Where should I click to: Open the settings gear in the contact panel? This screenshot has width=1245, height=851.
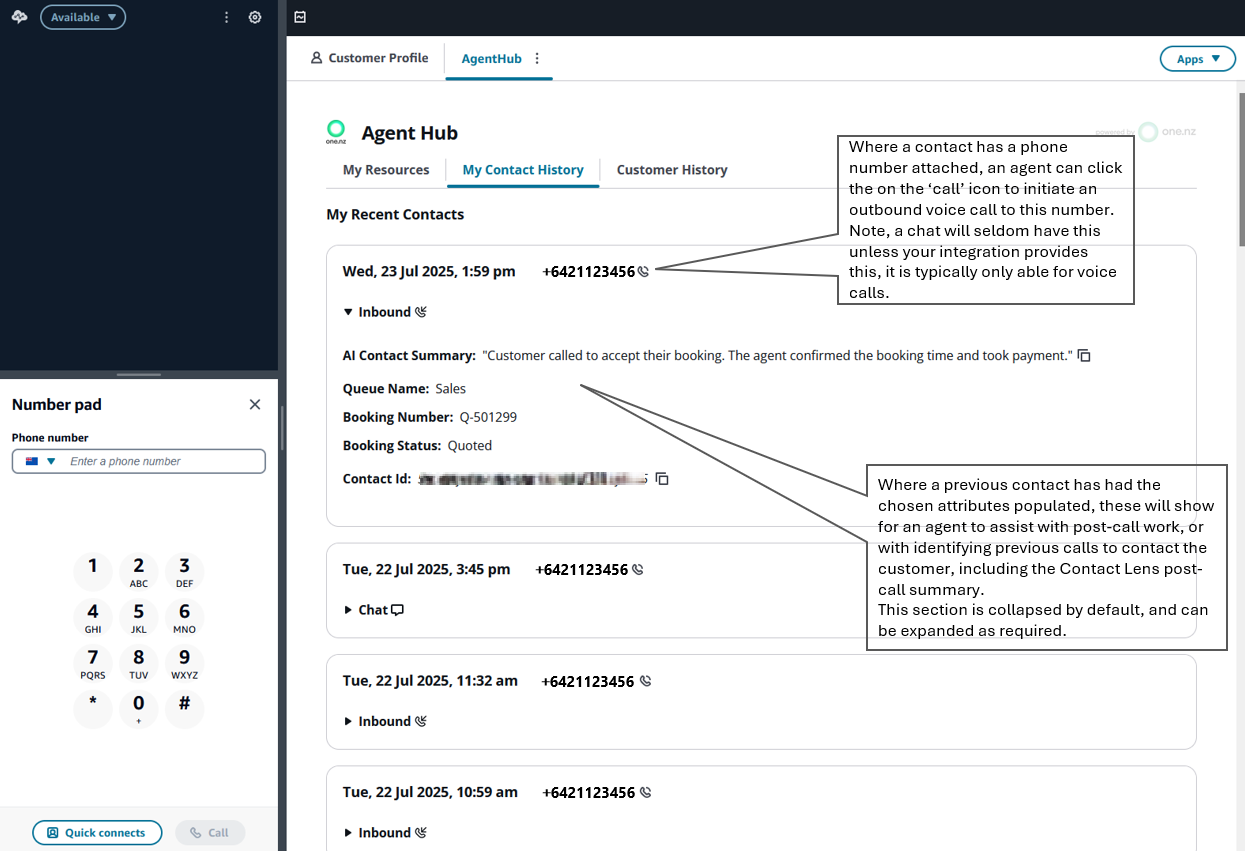pyautogui.click(x=255, y=17)
